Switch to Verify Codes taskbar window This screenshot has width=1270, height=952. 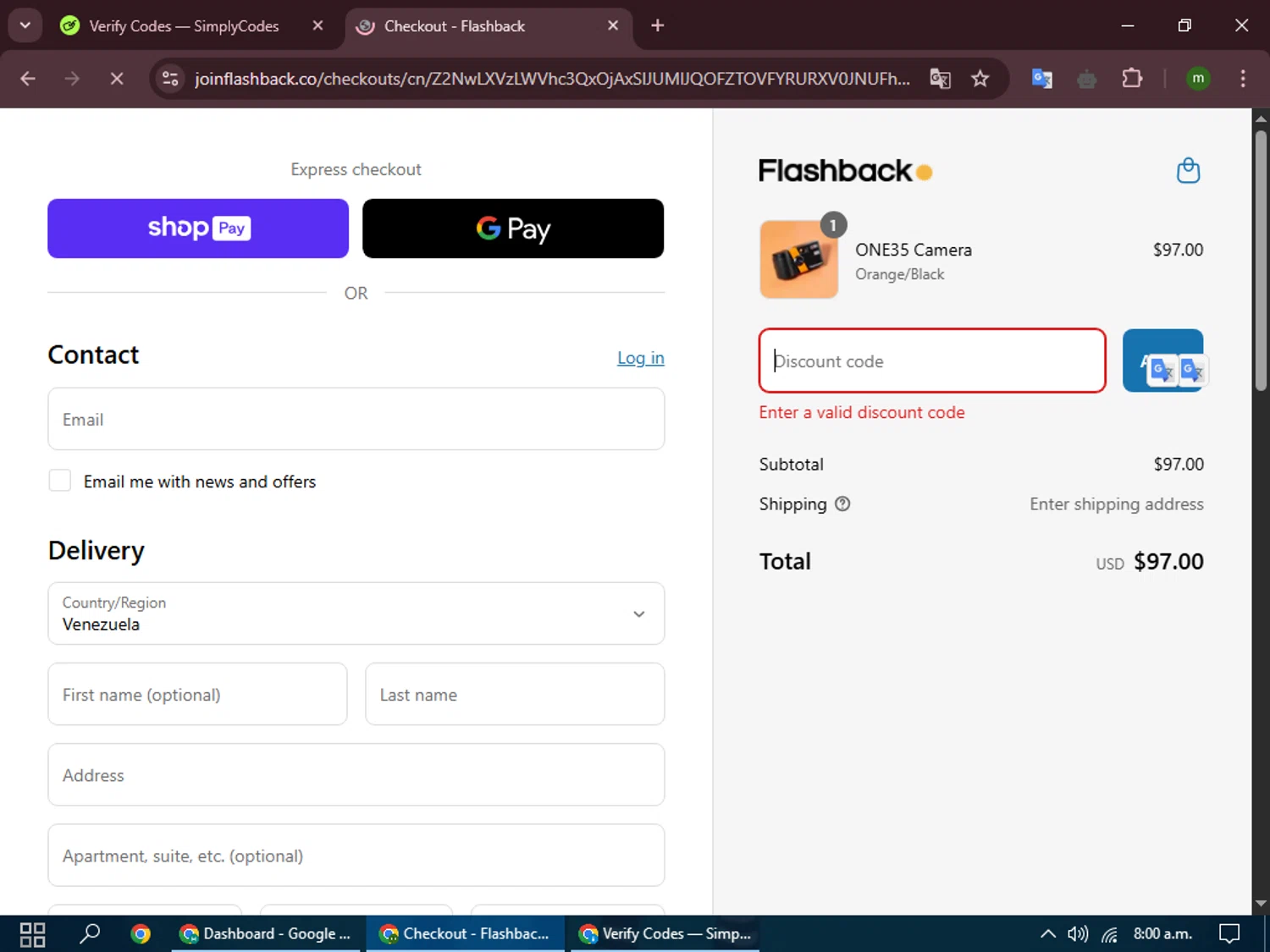tap(665, 934)
